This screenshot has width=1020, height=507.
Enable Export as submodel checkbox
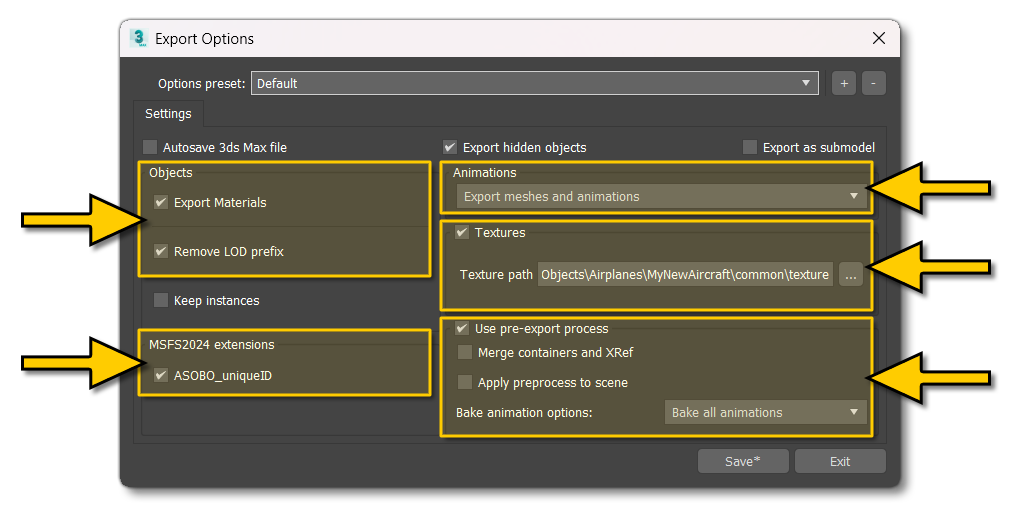750,148
